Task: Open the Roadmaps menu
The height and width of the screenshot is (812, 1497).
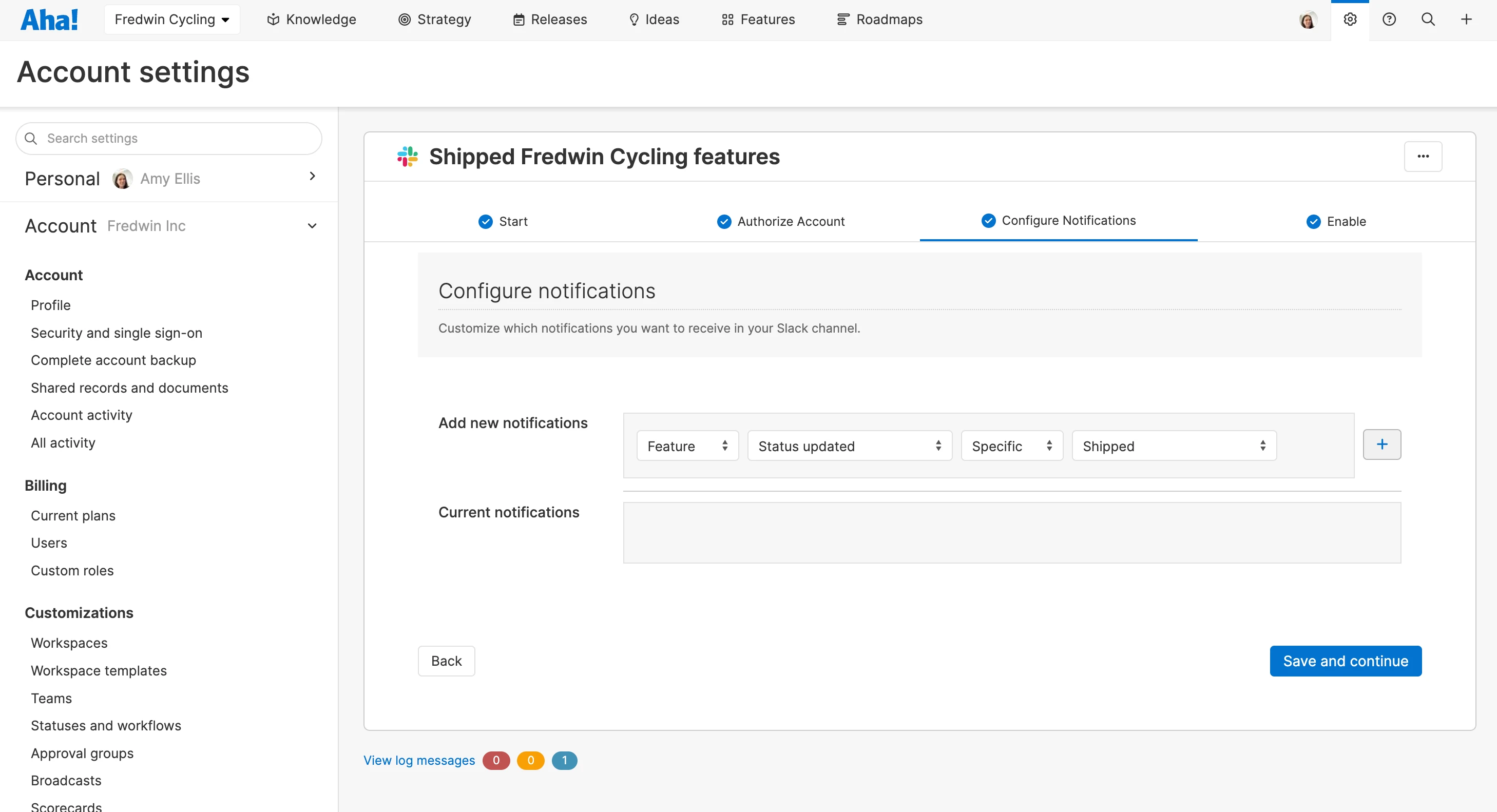Action: 879,20
